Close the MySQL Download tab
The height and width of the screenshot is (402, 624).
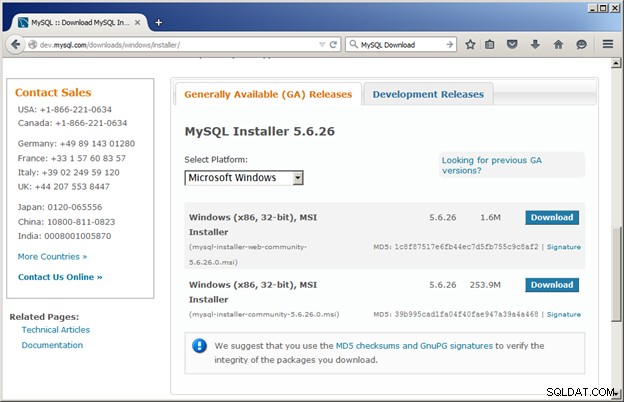point(137,23)
